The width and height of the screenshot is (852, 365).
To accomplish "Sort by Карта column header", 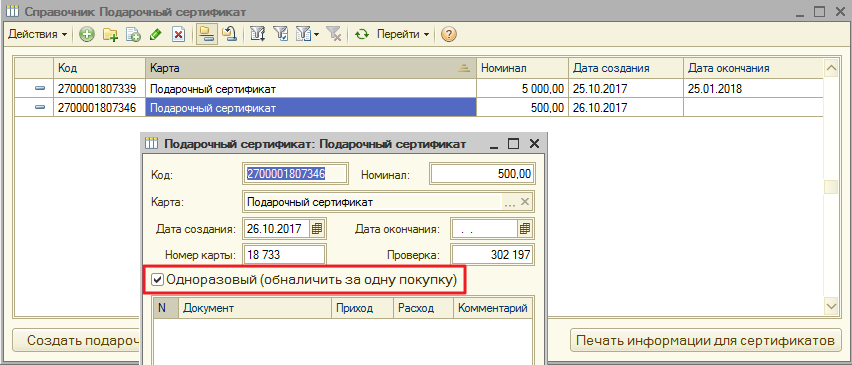I will (311, 68).
